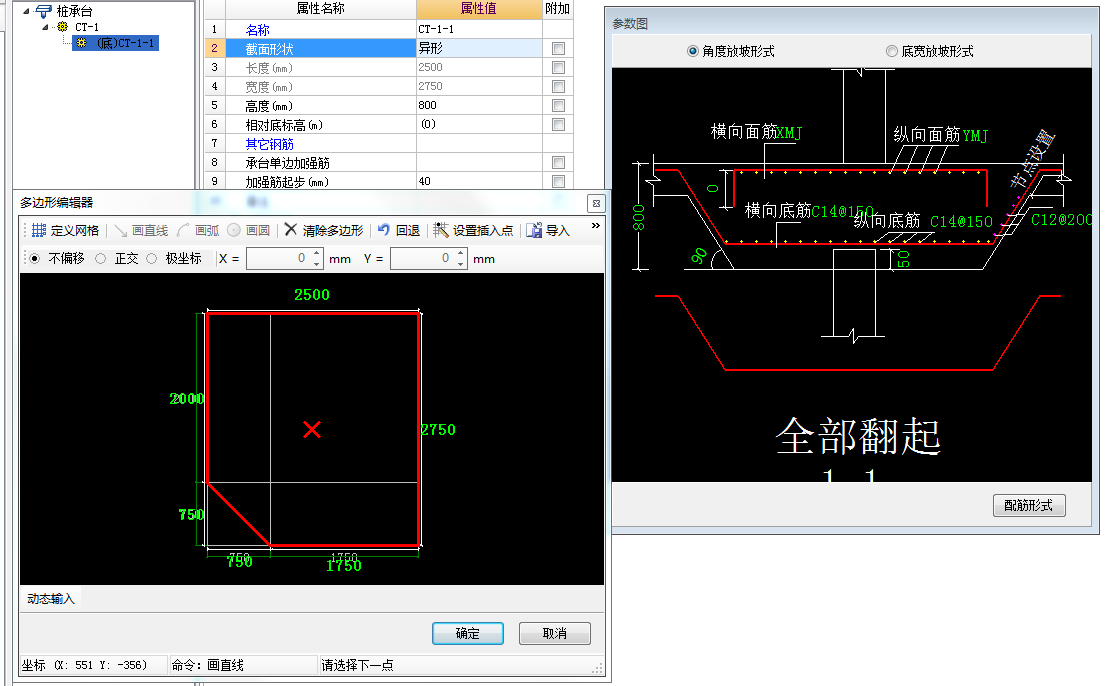Click the Confirm (确定) button
The image size is (1120, 686).
click(468, 633)
